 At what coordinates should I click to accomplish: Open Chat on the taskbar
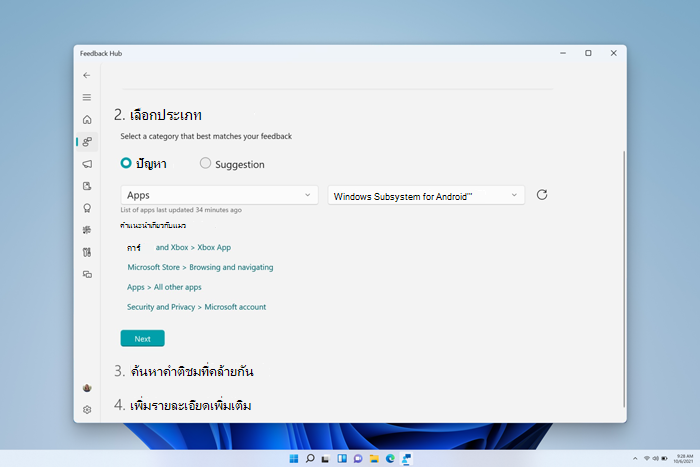(x=358, y=459)
